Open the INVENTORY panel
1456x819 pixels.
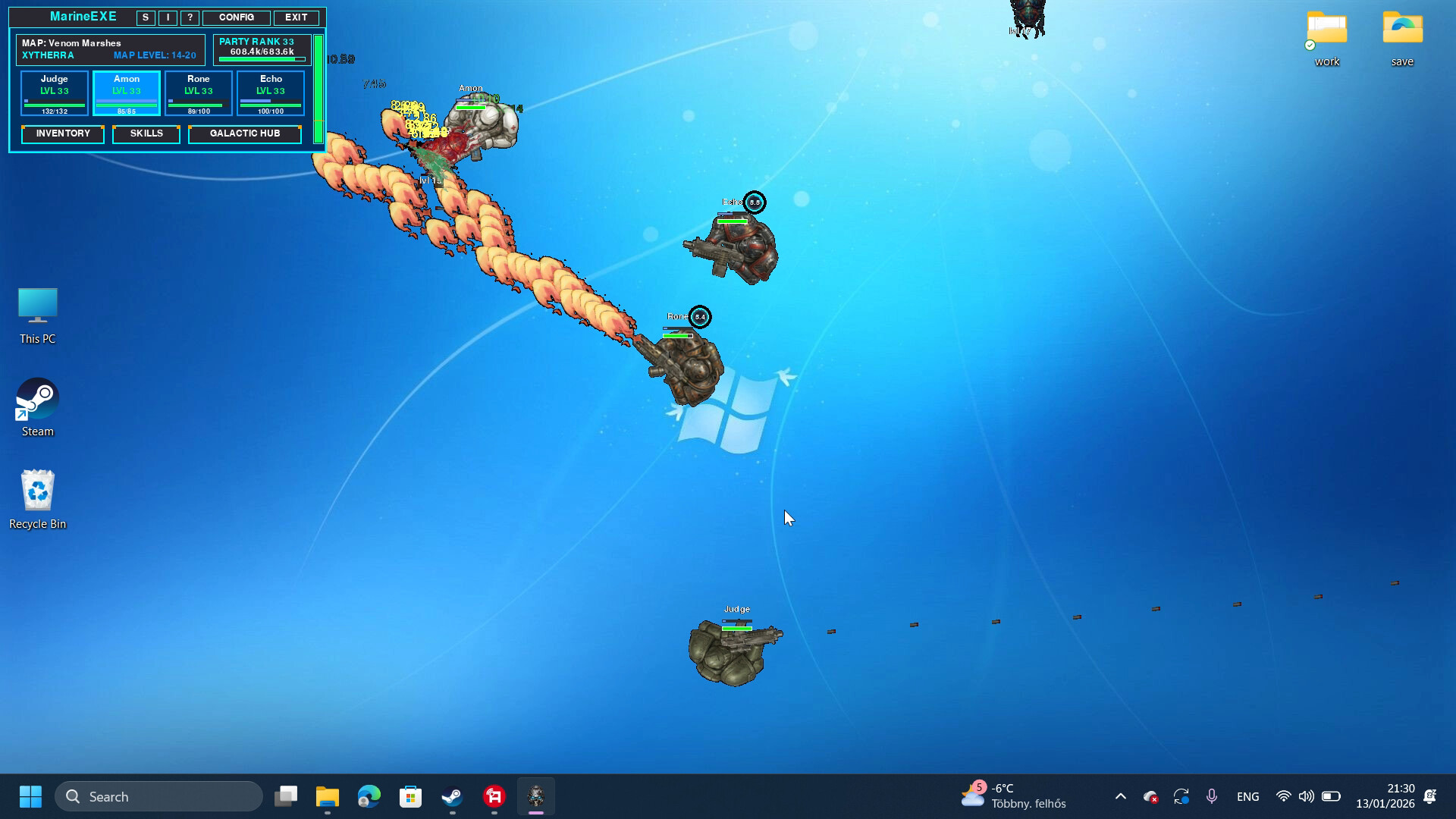(62, 133)
